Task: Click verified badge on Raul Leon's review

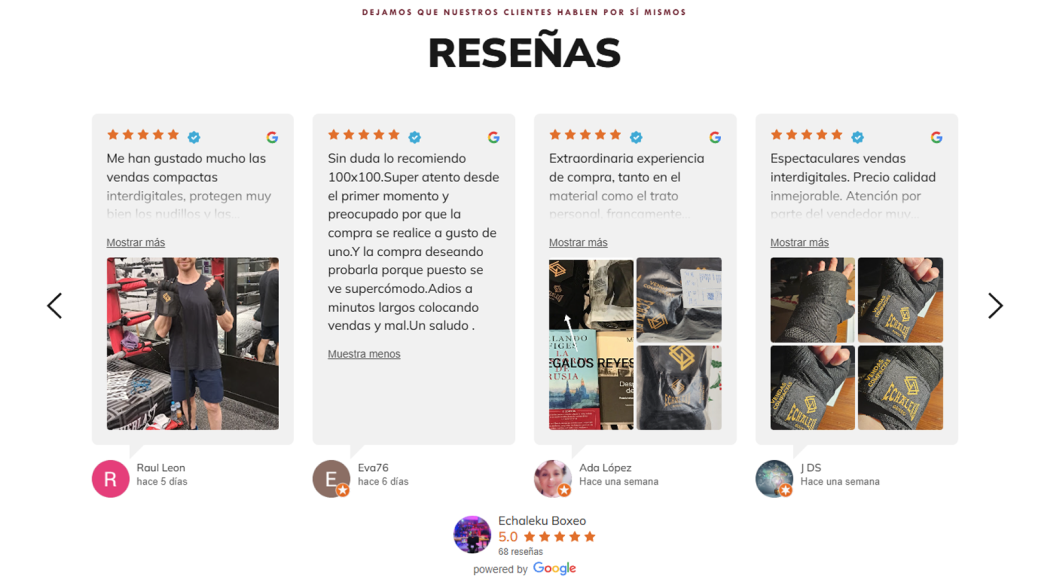Action: [194, 137]
